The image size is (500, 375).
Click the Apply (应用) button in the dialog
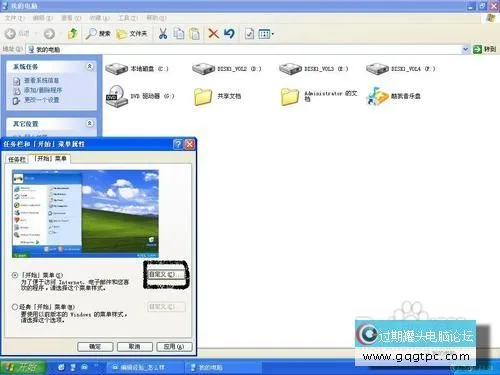point(174,347)
